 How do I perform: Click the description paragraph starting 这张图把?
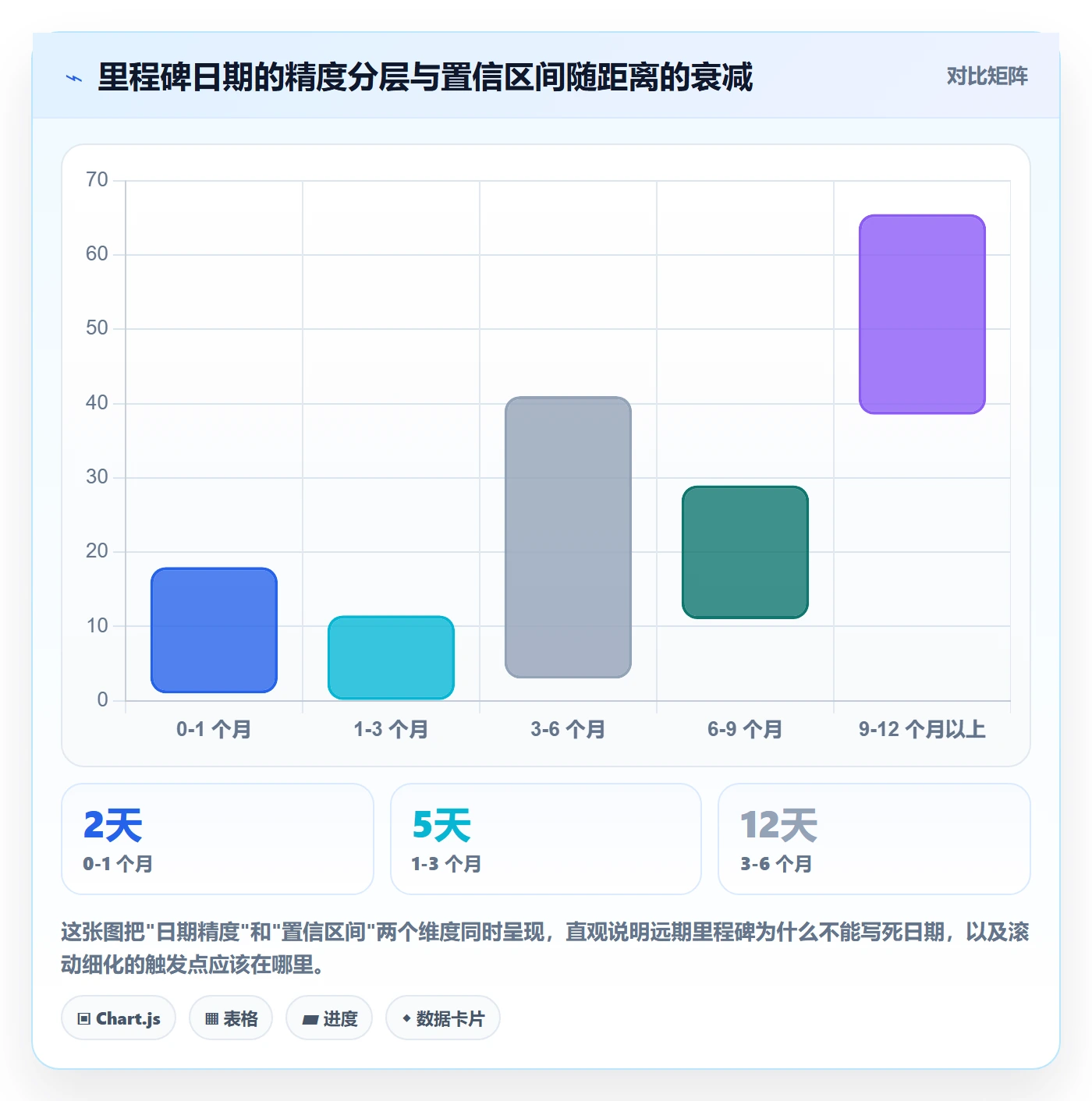tap(545, 948)
